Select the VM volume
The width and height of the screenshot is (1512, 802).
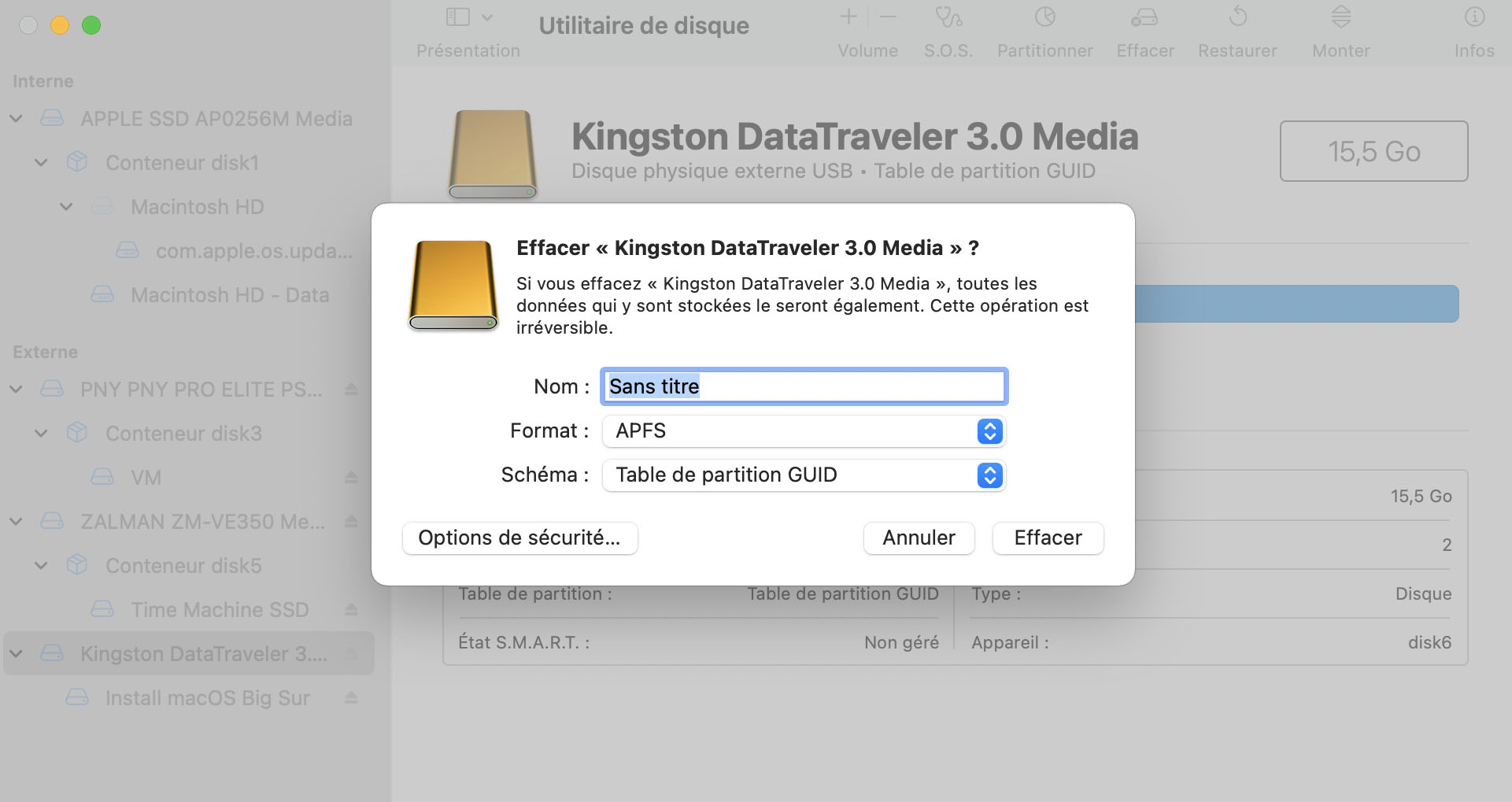[x=146, y=478]
